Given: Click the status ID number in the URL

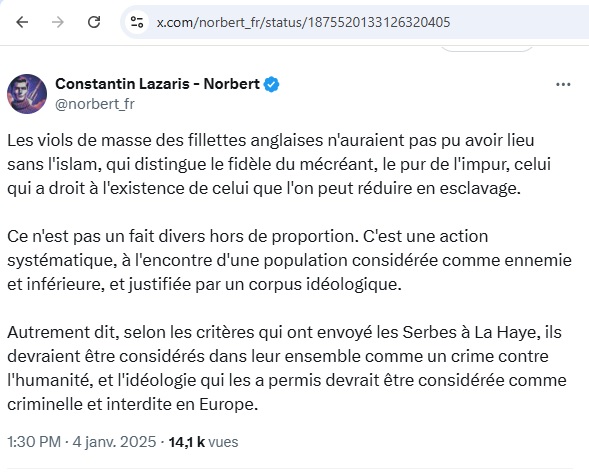Looking at the screenshot, I should pyautogui.click(x=379, y=23).
